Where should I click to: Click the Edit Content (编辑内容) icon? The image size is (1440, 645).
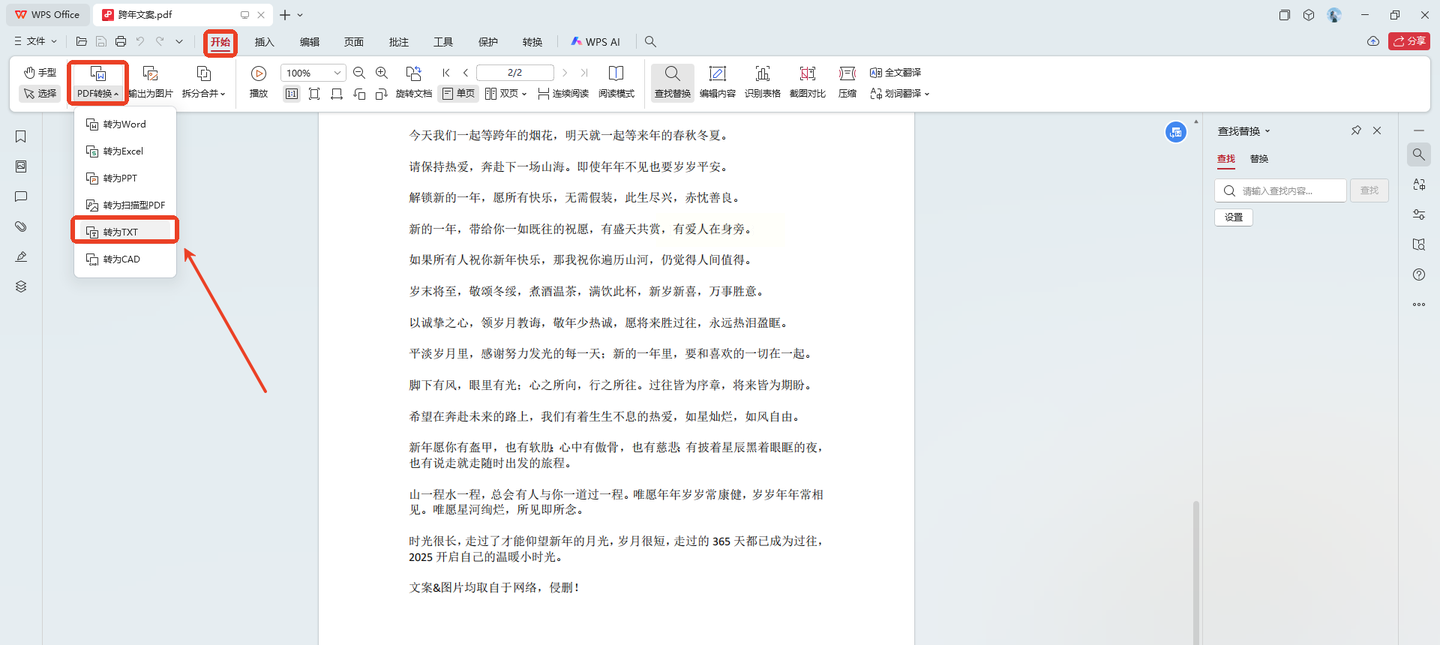tap(717, 74)
